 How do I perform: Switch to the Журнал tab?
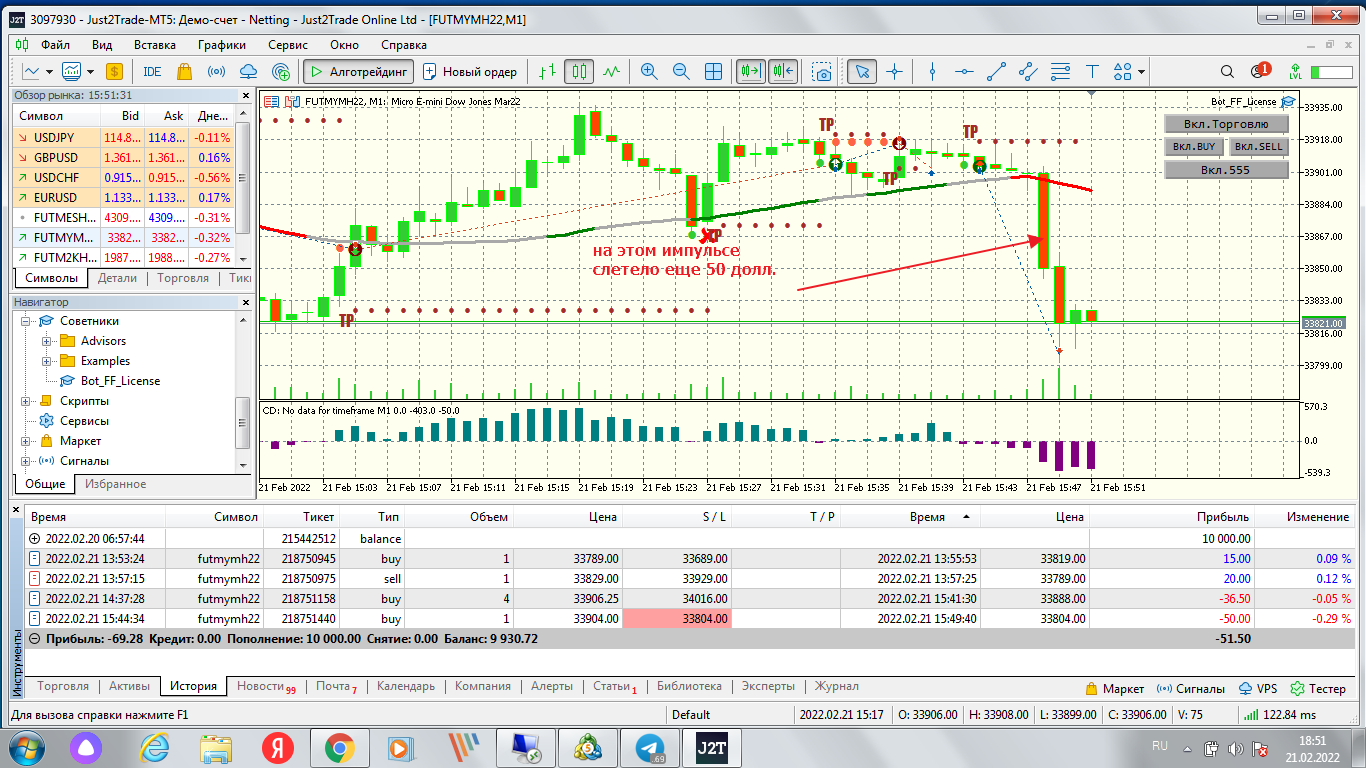click(836, 686)
